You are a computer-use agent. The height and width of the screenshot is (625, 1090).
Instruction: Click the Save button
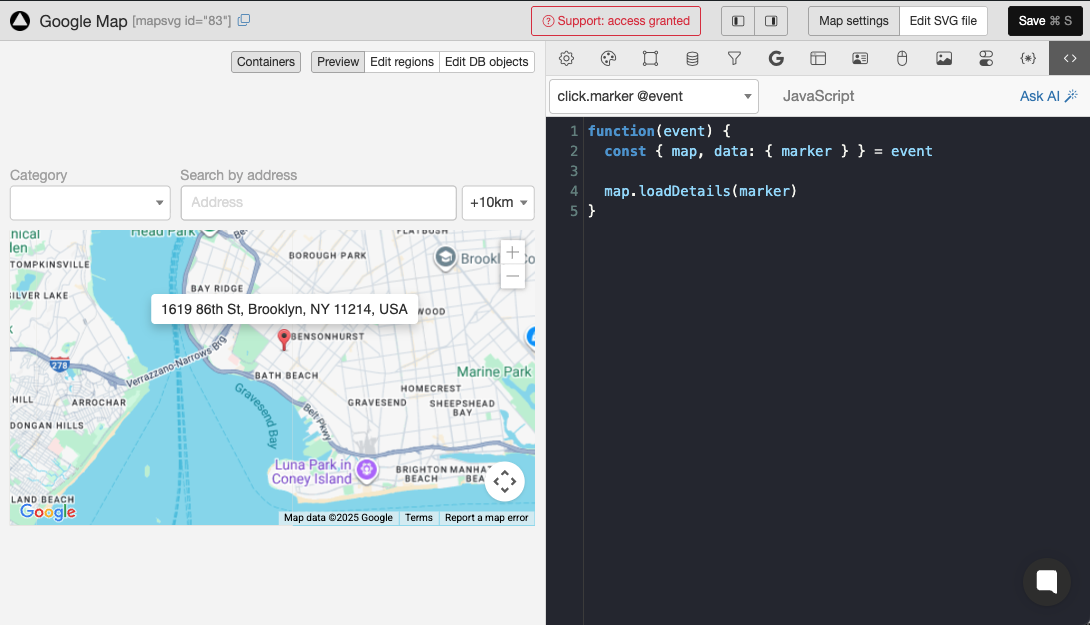1045,21
